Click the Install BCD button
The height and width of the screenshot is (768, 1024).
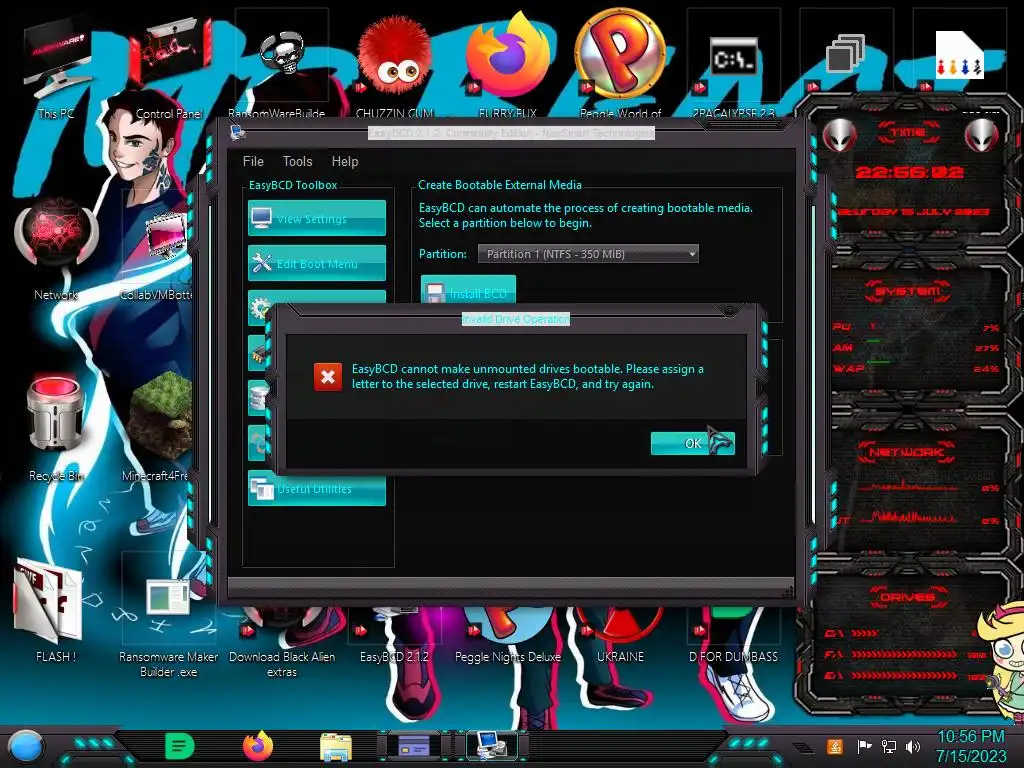[x=468, y=290]
